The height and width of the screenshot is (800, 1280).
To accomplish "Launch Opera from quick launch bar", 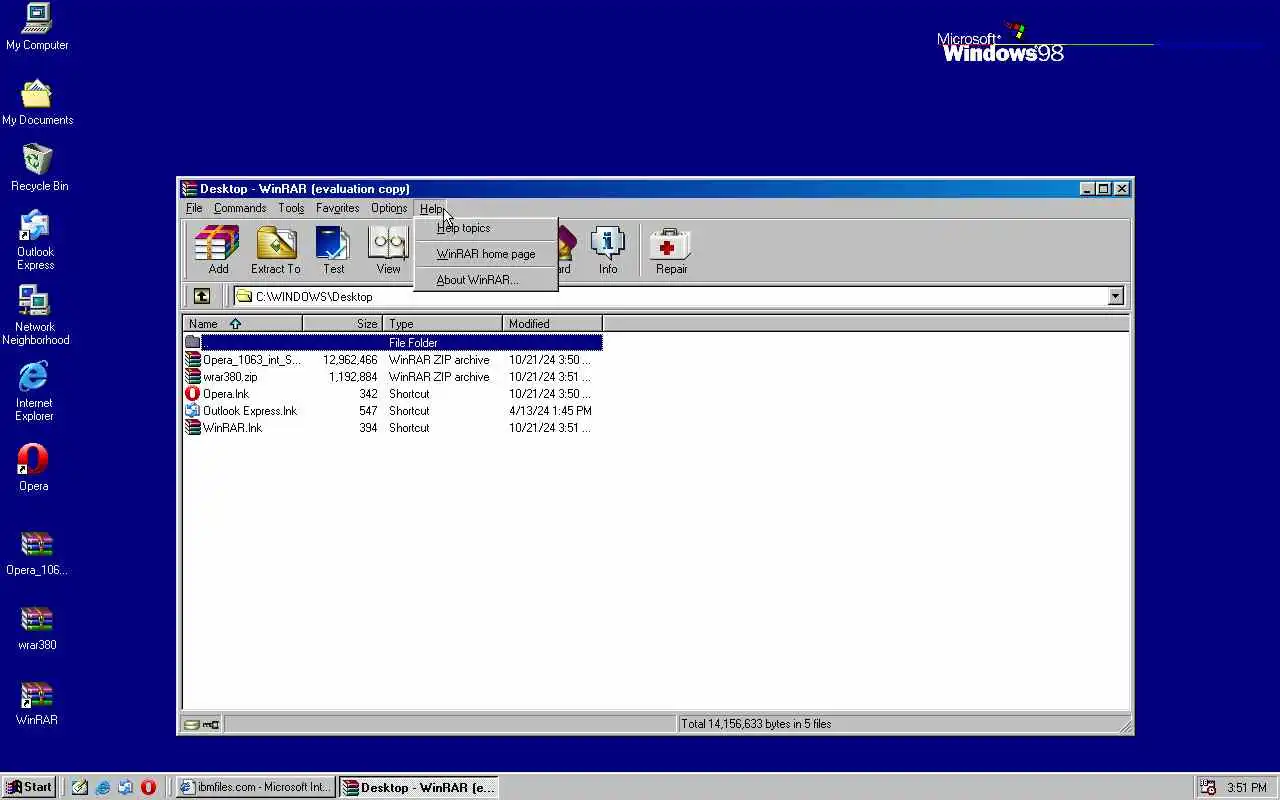I will tap(148, 787).
